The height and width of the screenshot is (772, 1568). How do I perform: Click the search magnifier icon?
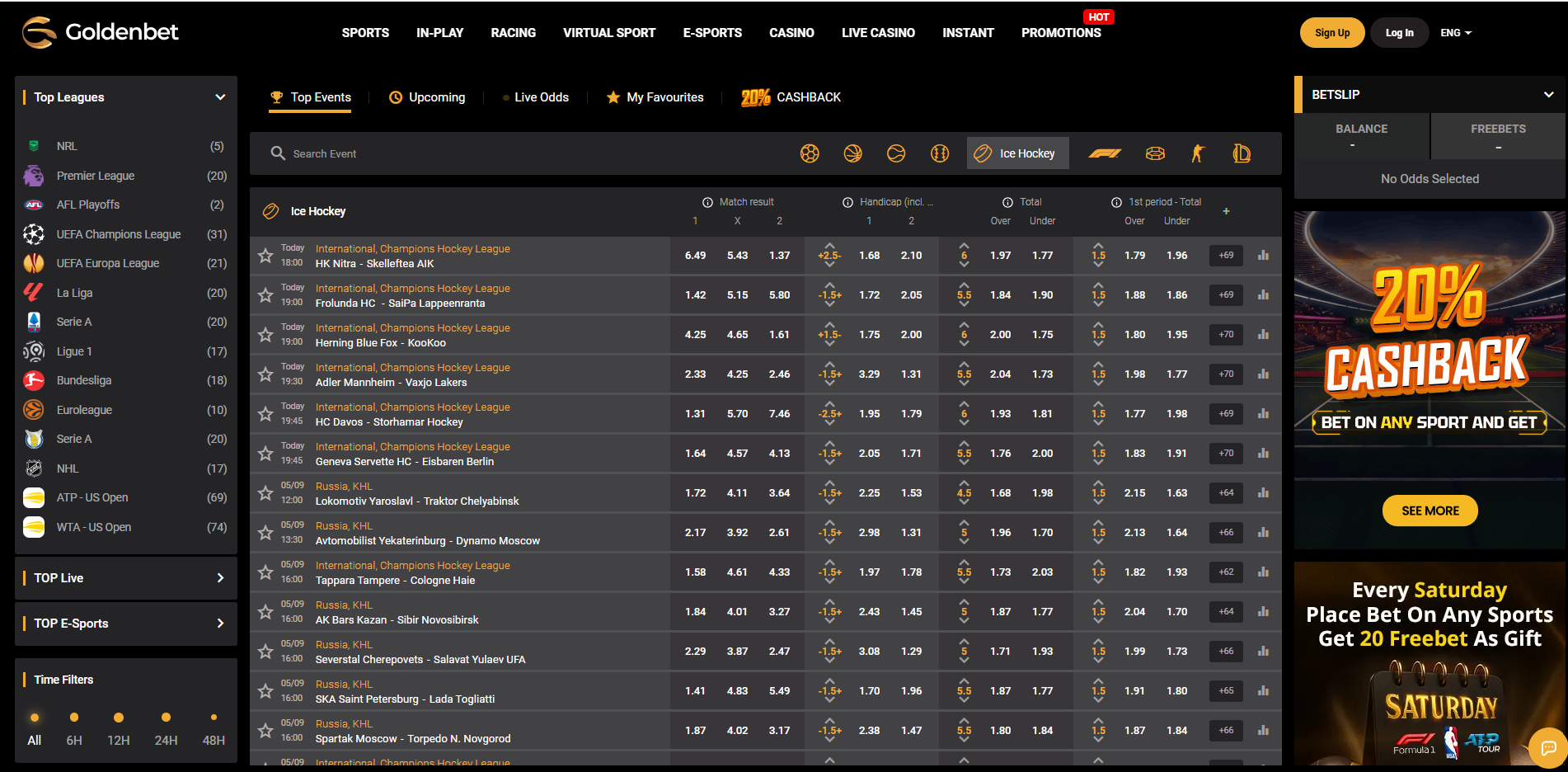click(x=278, y=153)
